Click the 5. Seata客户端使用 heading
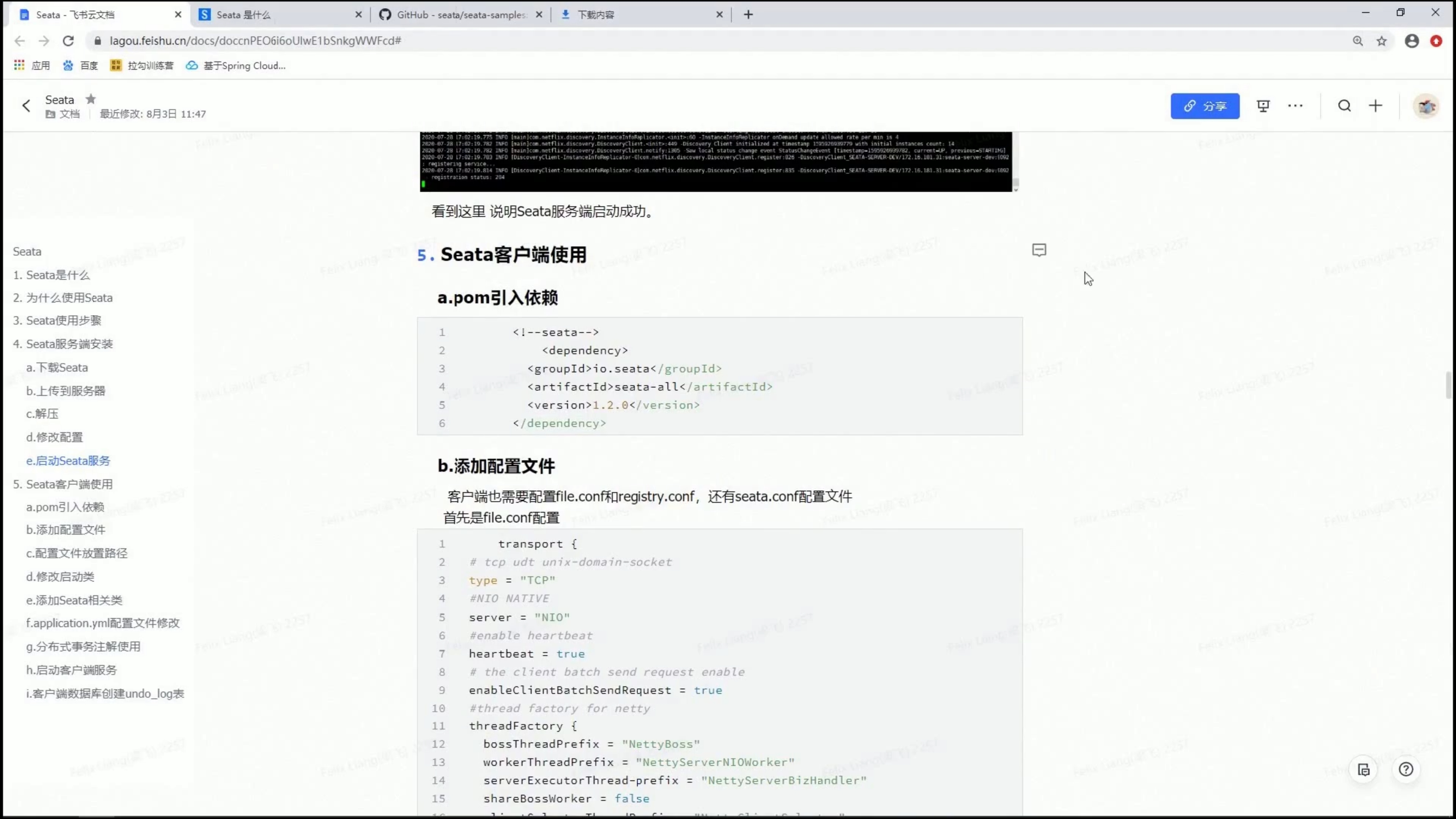Image resolution: width=1456 pixels, height=819 pixels. pos(502,254)
